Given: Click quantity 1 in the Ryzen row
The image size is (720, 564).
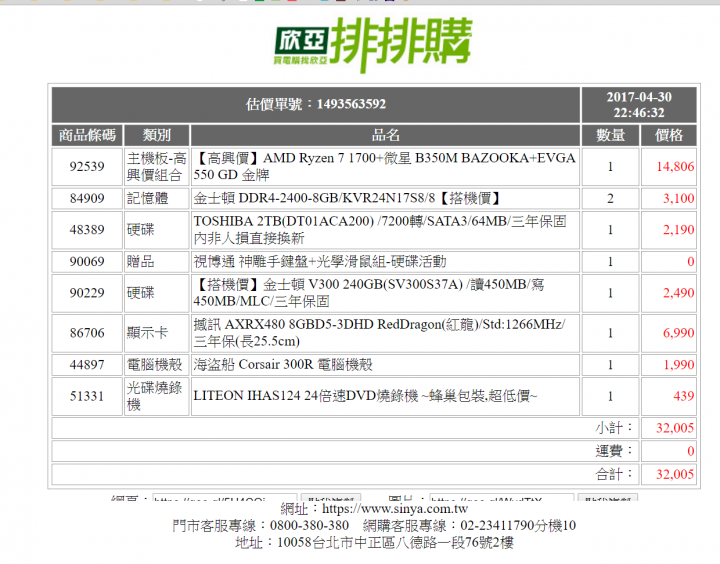Looking at the screenshot, I should pyautogui.click(x=610, y=166).
